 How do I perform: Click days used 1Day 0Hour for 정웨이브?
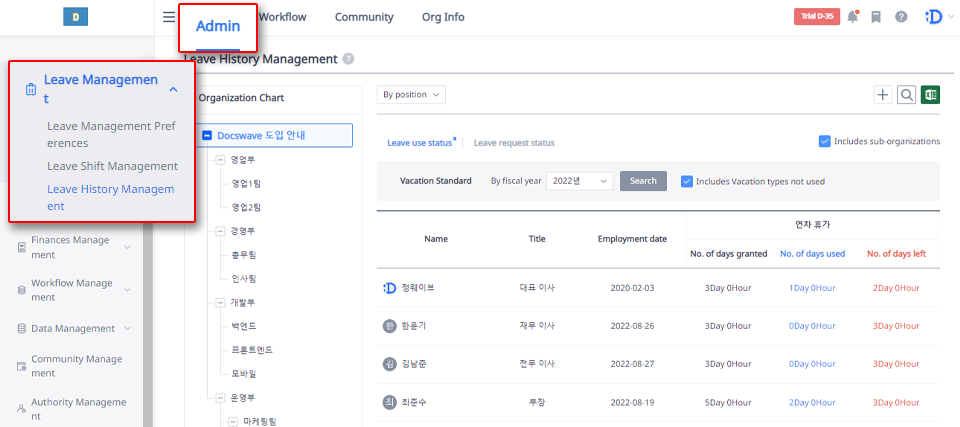812,288
